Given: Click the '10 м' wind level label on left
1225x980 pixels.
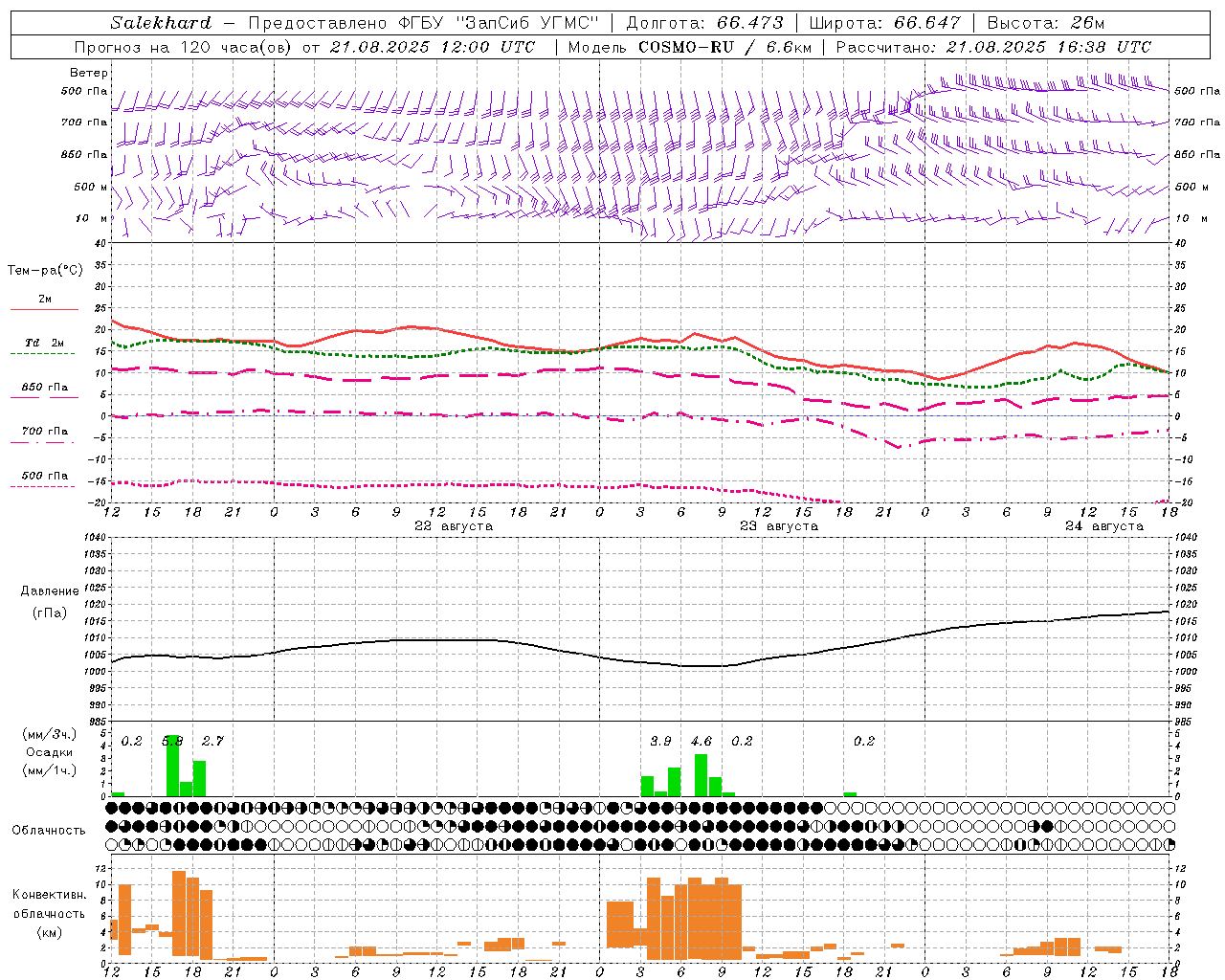Looking at the screenshot, I should coord(92,218).
